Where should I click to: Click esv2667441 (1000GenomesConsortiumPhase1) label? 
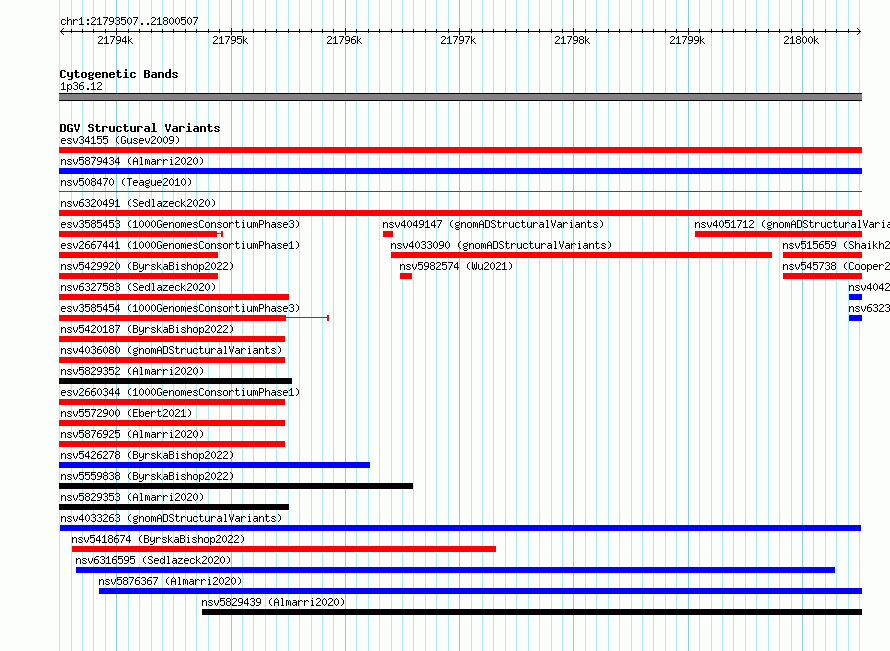[180, 245]
